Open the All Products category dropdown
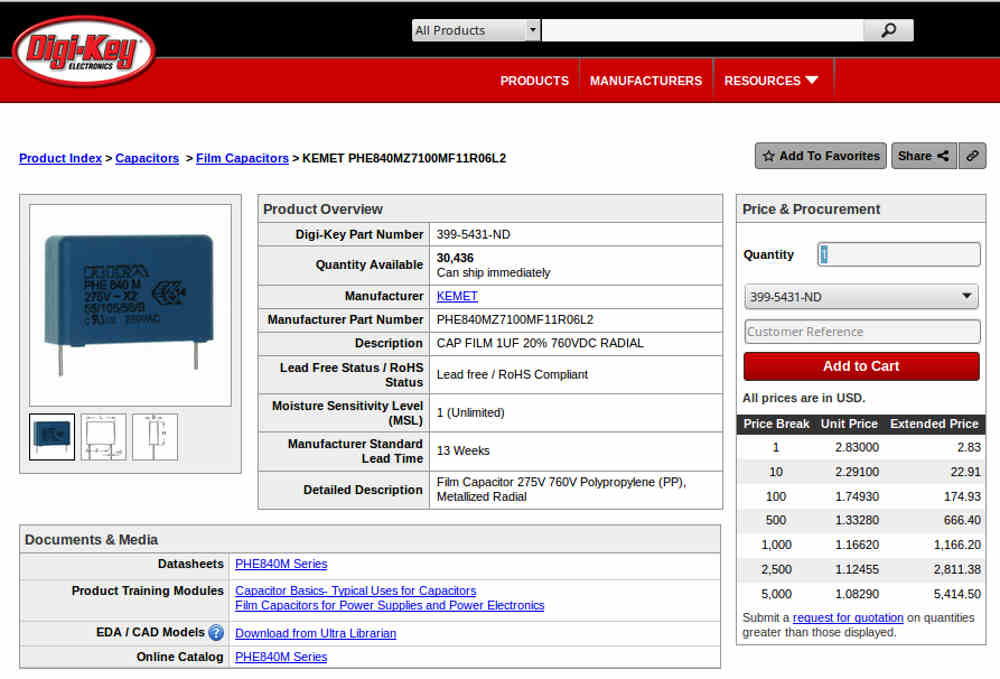Screen dimensions: 1000x679 tap(476, 30)
